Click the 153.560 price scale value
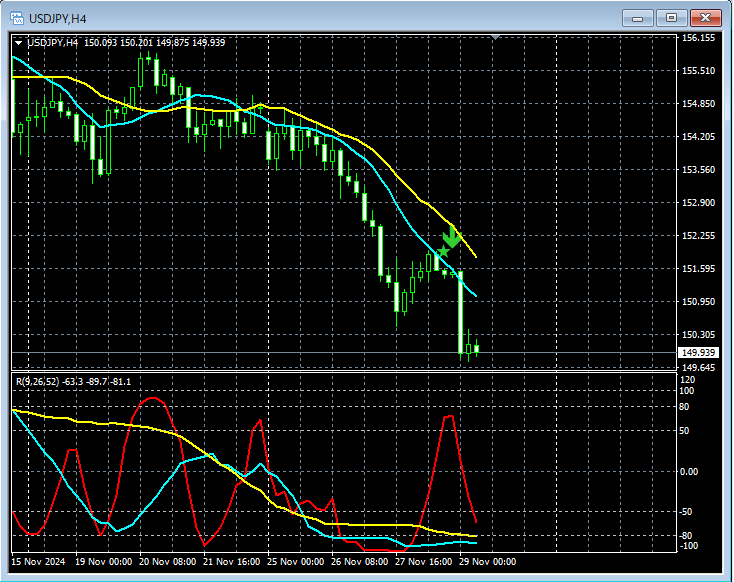Viewport: 734px width, 582px height. tap(698, 169)
